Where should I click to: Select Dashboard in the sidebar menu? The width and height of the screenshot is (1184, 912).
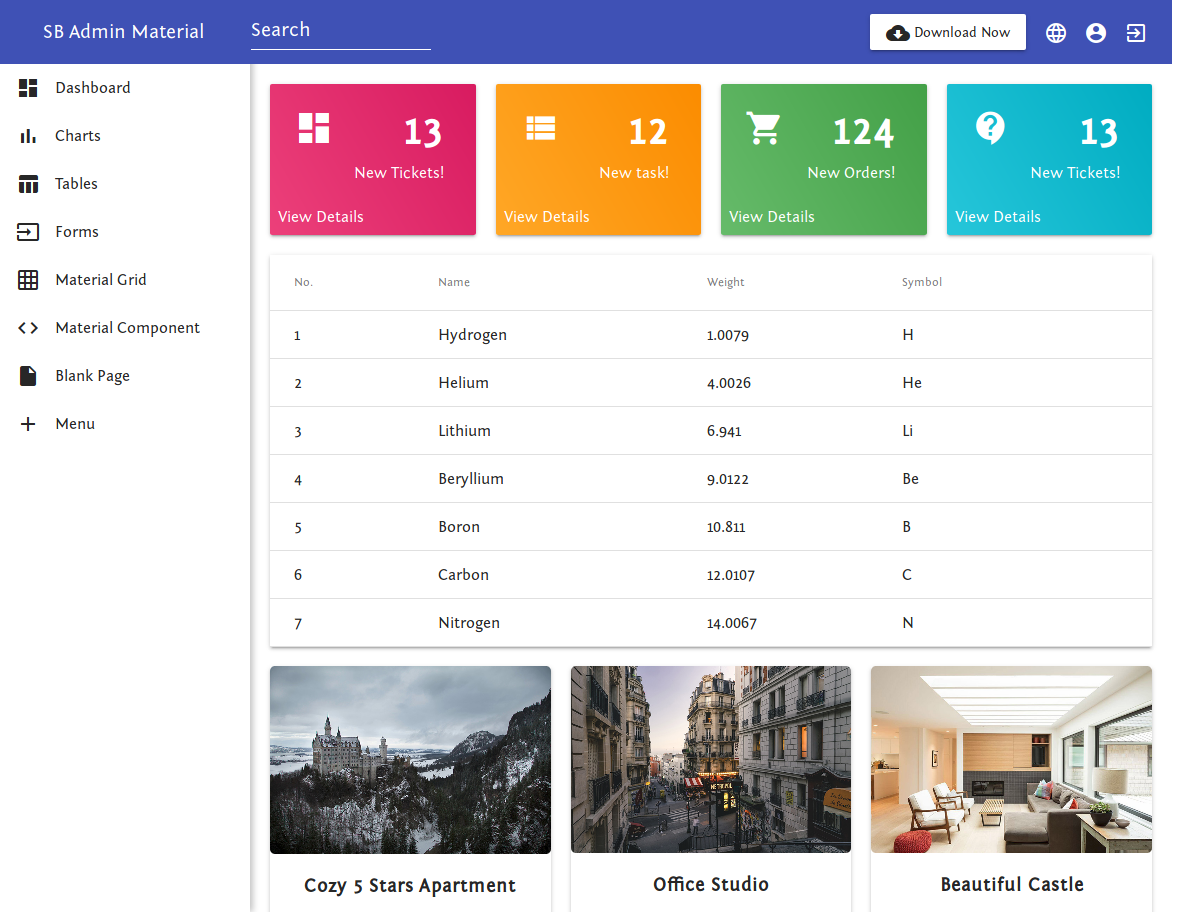(x=93, y=87)
